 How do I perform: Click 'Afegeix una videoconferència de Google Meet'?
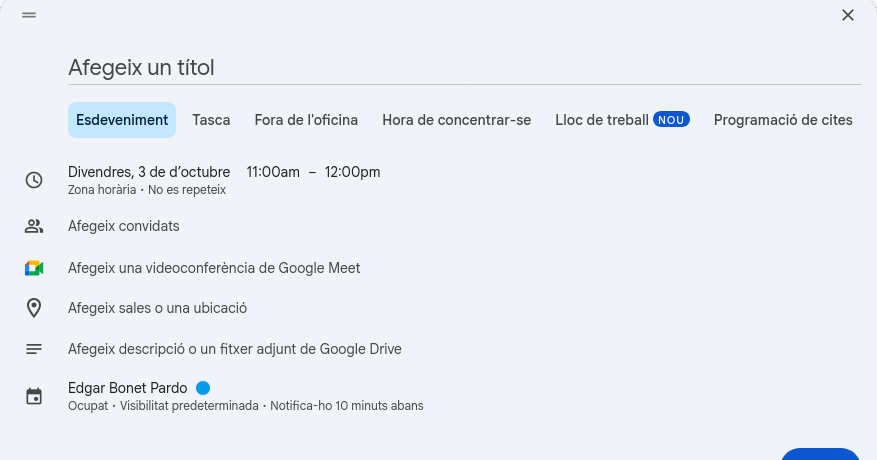click(x=214, y=268)
